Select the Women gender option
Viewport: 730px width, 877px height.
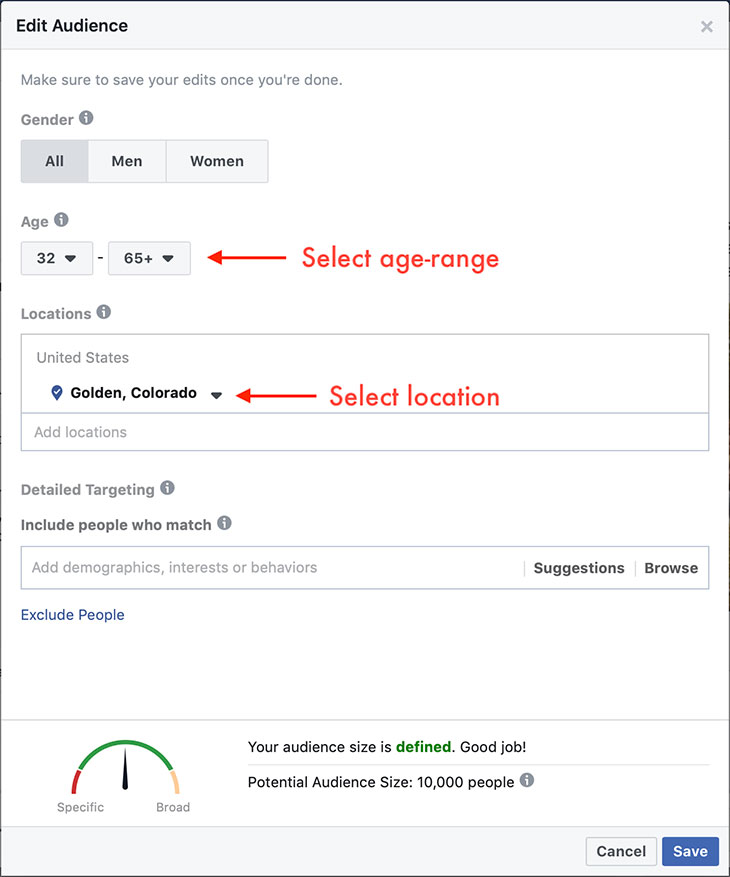pos(217,161)
